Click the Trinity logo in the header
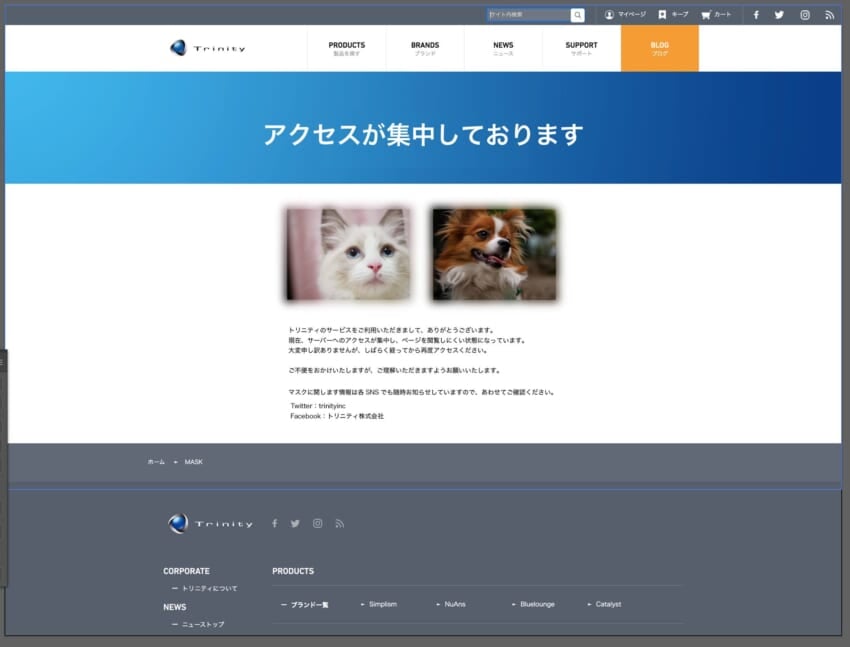 pos(207,48)
